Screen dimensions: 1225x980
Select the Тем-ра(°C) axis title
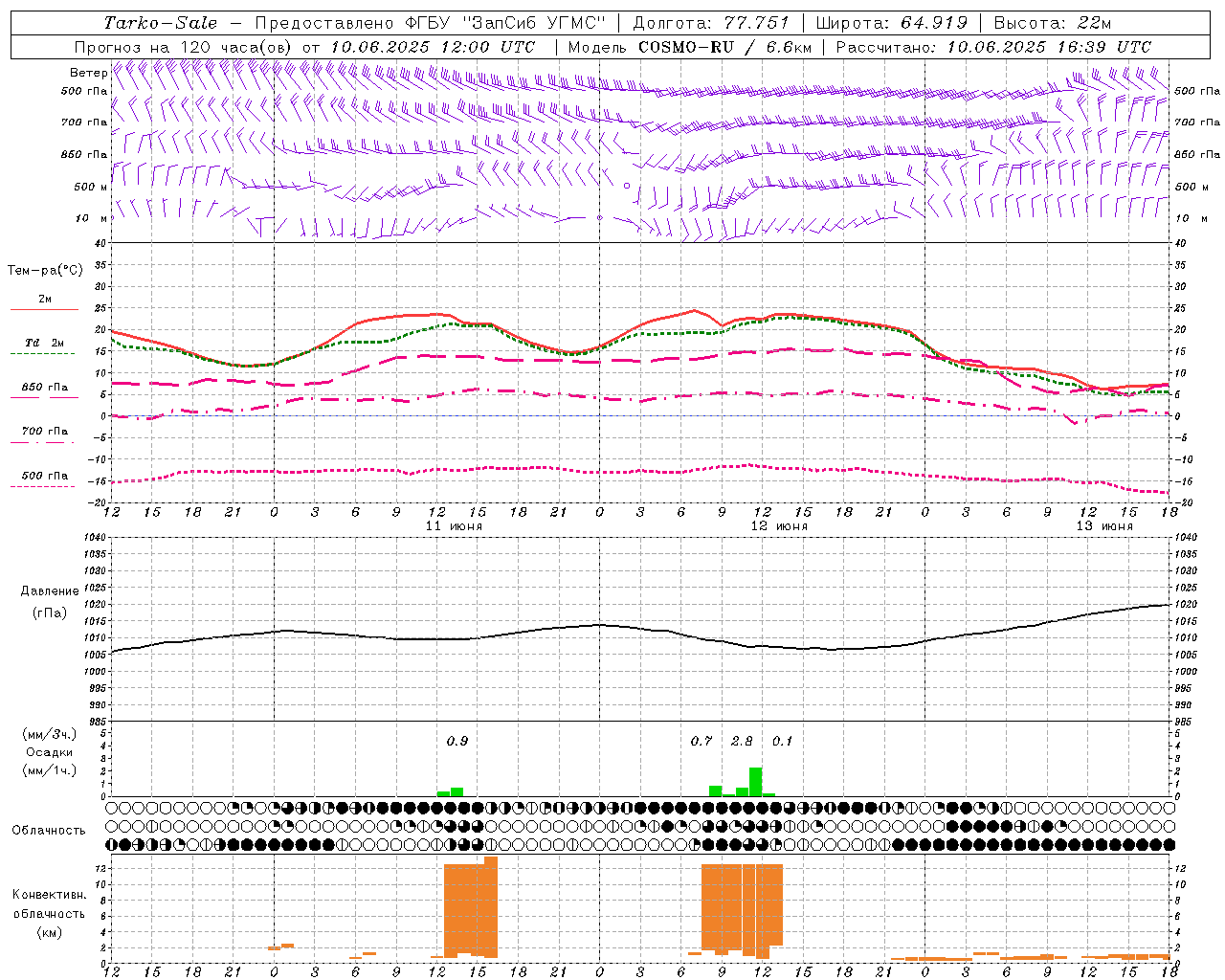coord(45,271)
